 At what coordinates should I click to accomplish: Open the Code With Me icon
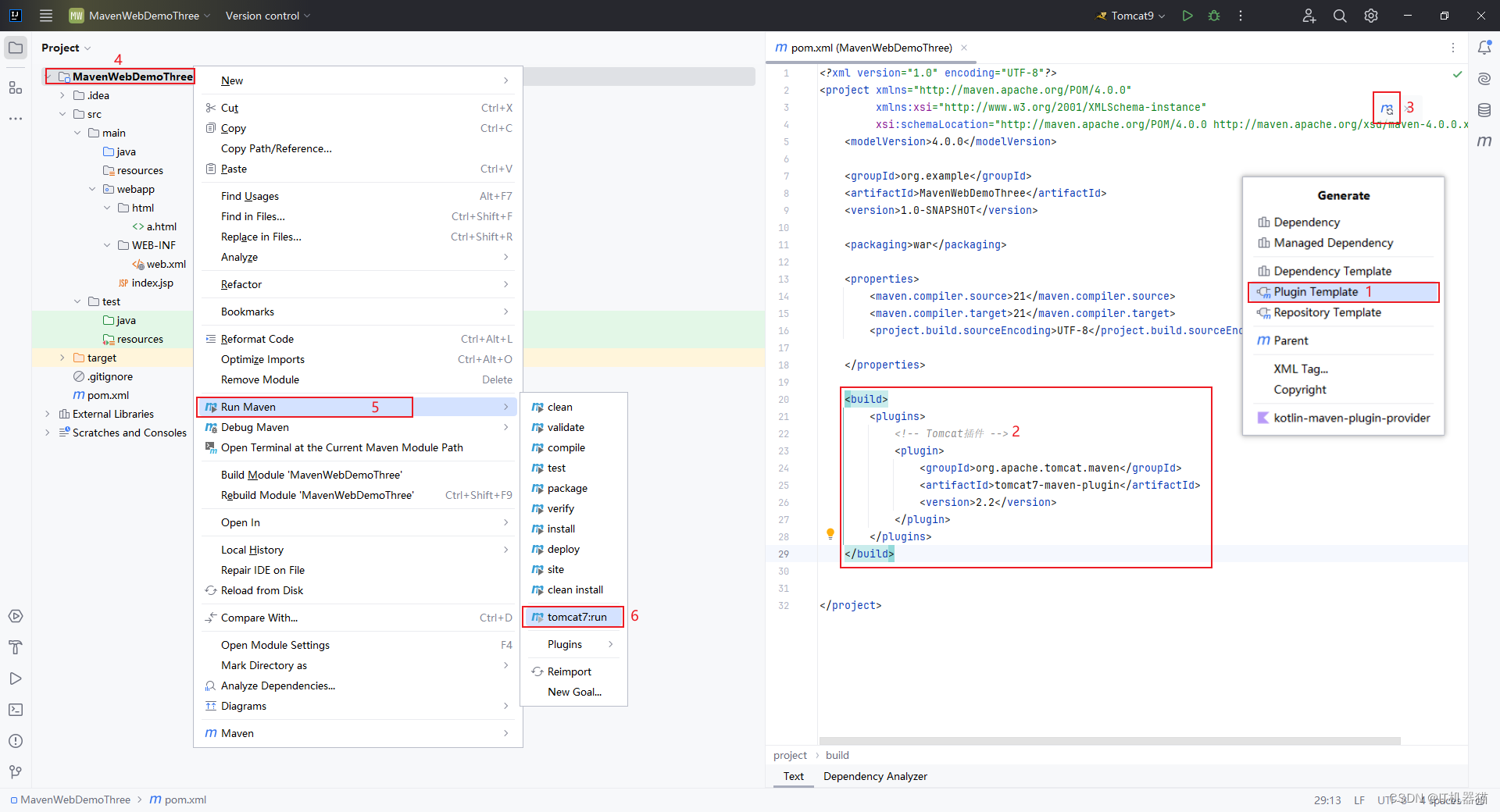[1309, 16]
